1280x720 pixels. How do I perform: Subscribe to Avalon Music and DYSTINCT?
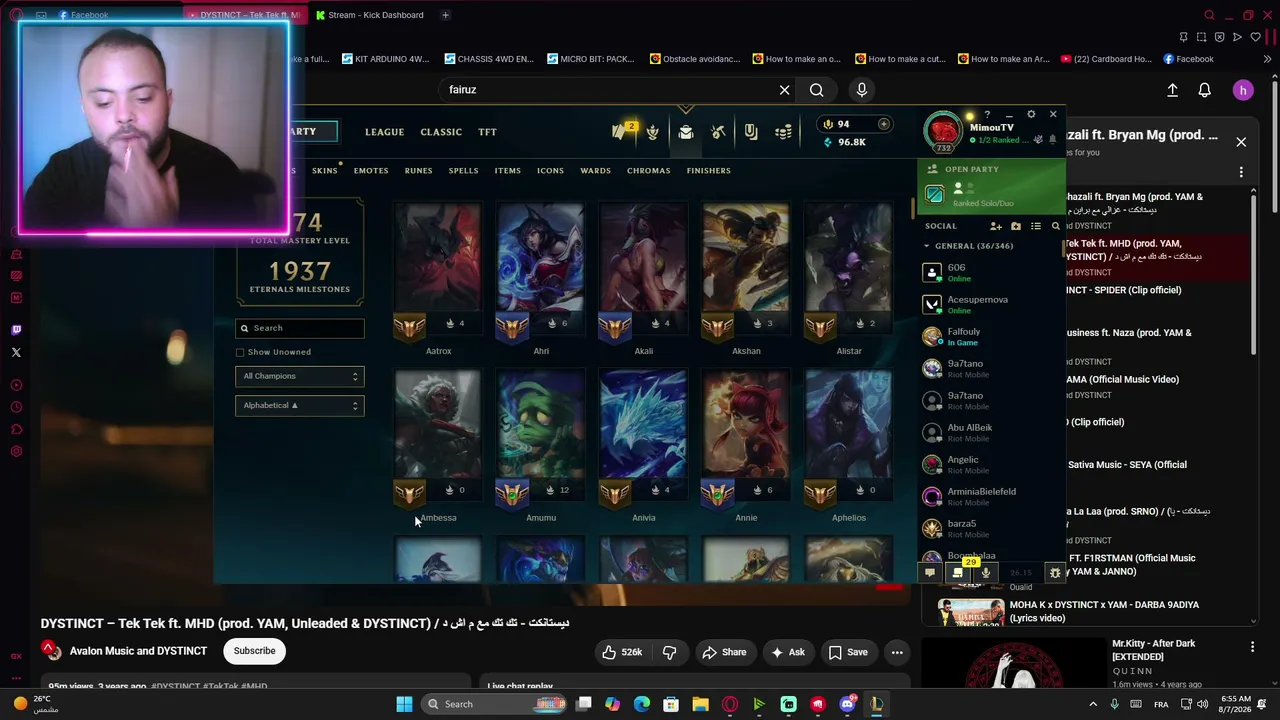pyautogui.click(x=255, y=651)
